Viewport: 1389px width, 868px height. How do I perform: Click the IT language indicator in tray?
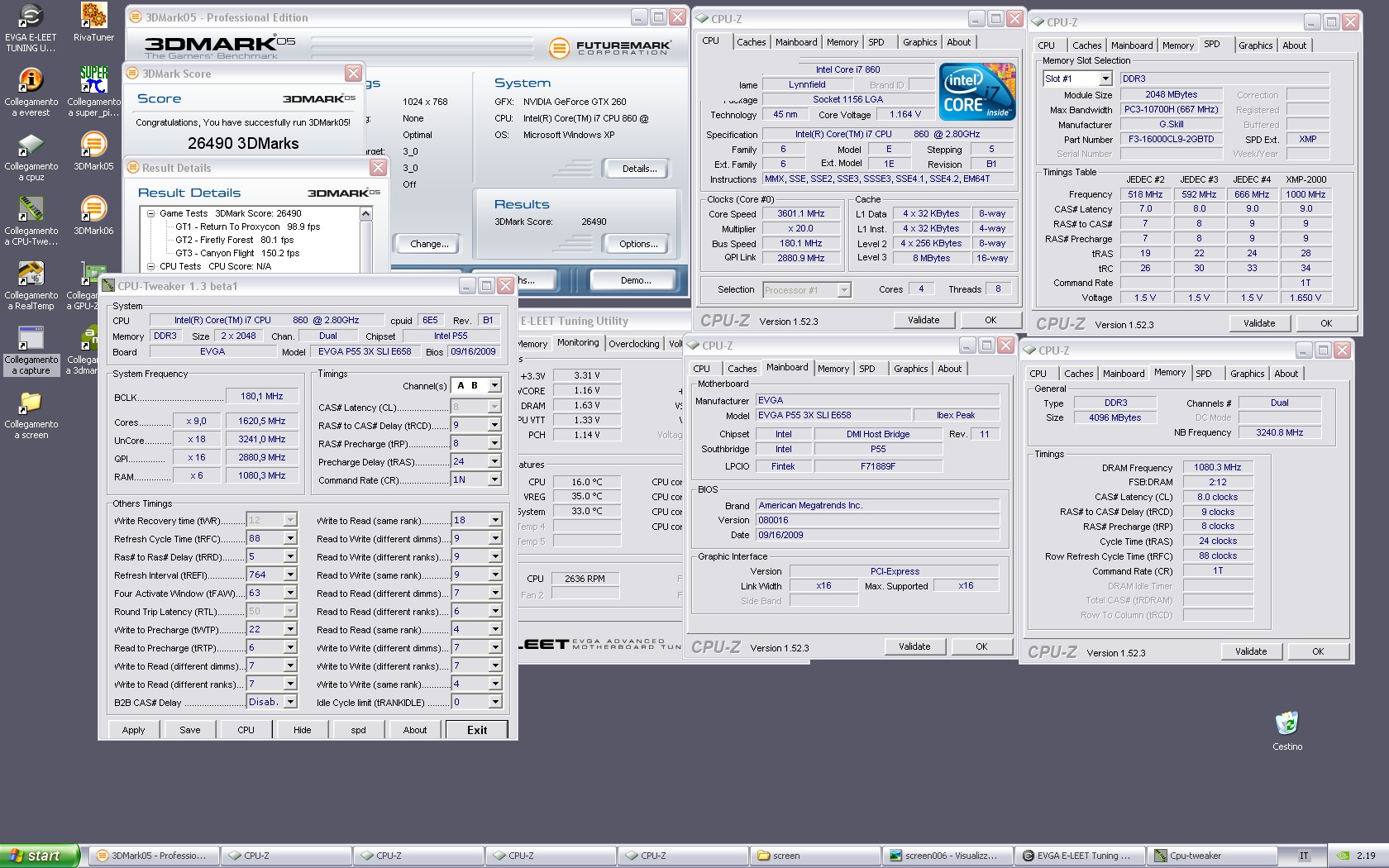pos(1304,856)
